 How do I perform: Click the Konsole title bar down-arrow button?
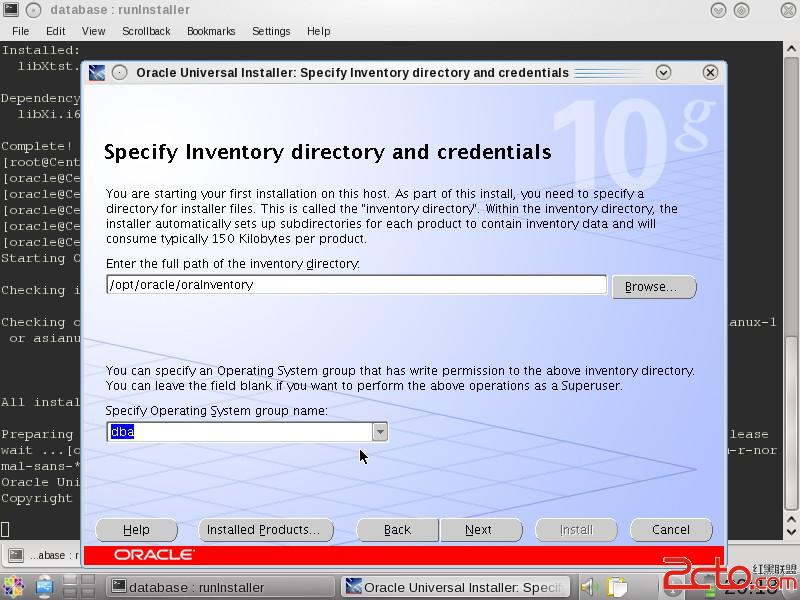click(x=718, y=10)
